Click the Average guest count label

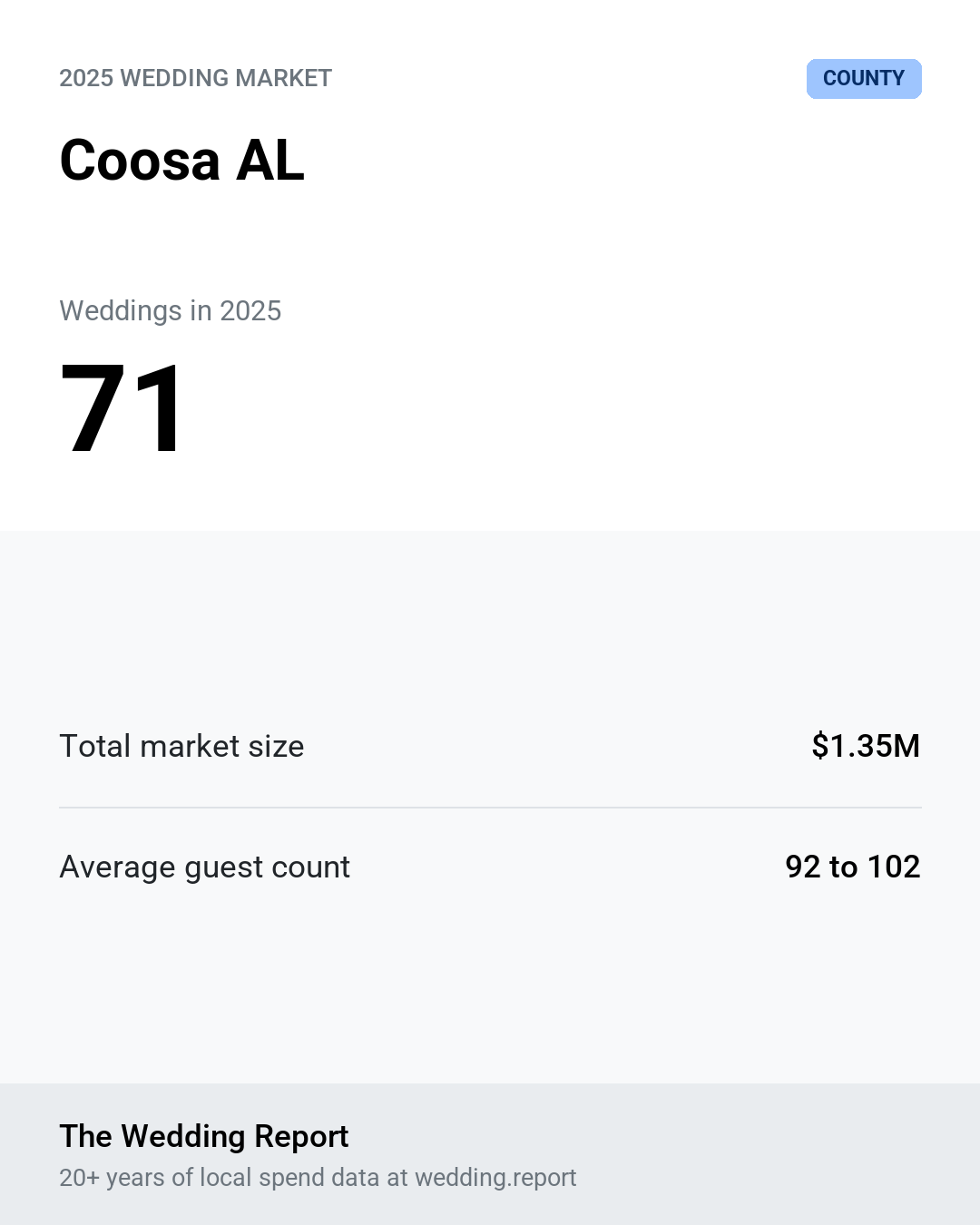tap(205, 867)
